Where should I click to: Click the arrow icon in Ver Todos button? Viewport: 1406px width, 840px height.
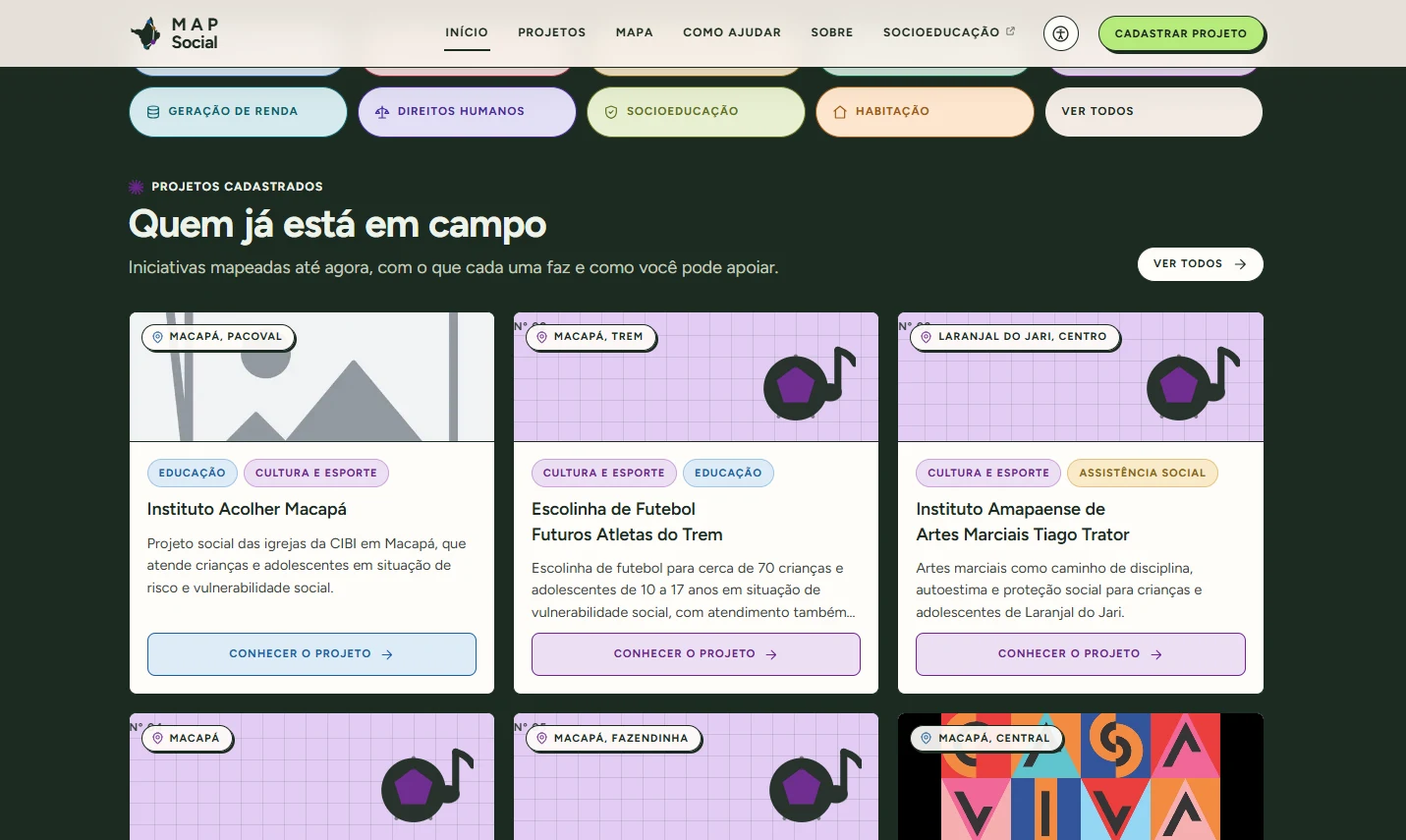[1240, 264]
